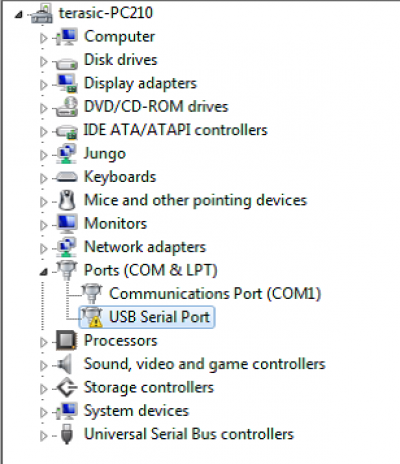400x464 pixels.
Task: Click the Sound, video and game controllers speaker icon
Action: (x=65, y=364)
